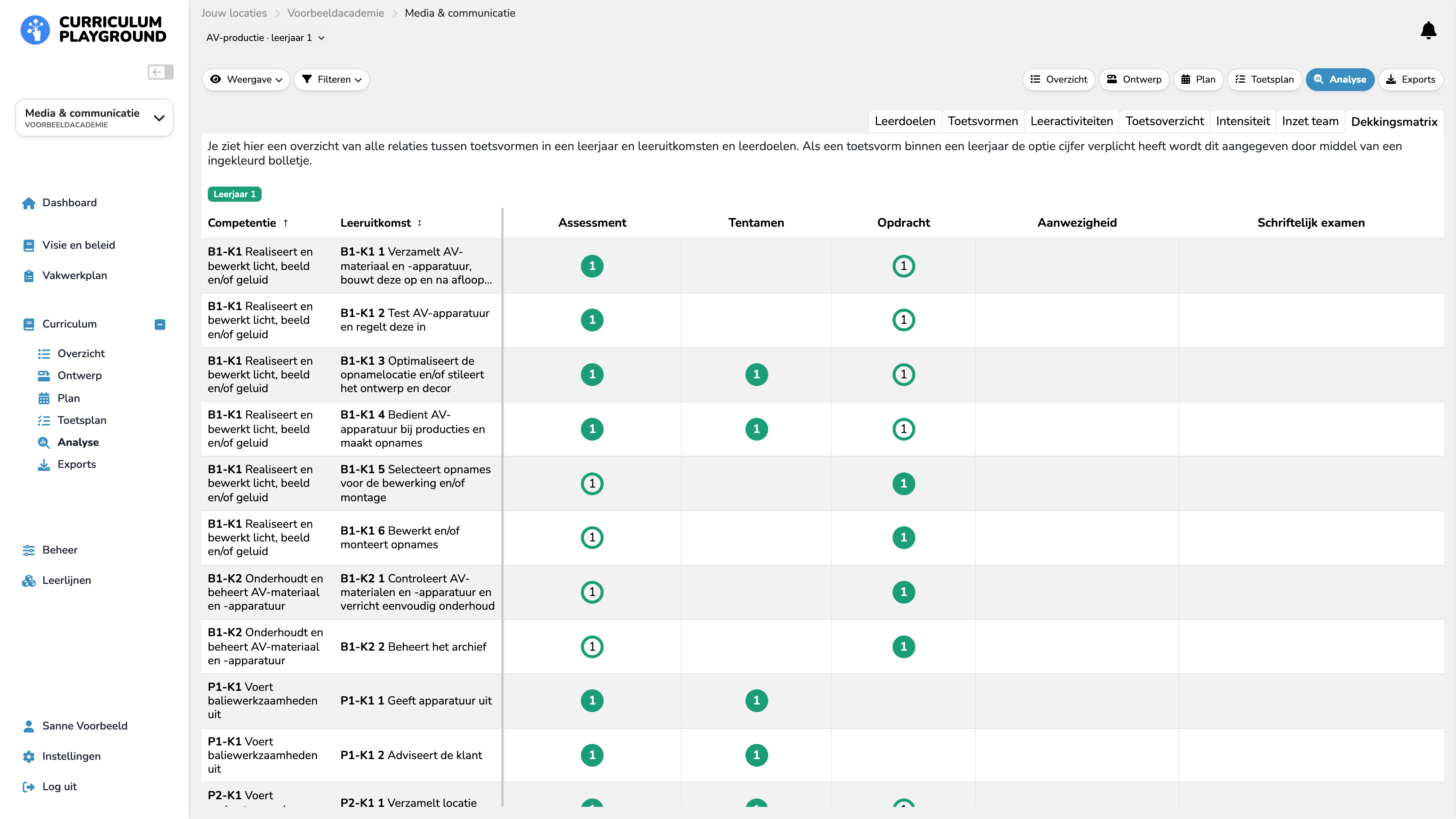Open the Filteren dropdown
The width and height of the screenshot is (1456, 819).
[332, 79]
